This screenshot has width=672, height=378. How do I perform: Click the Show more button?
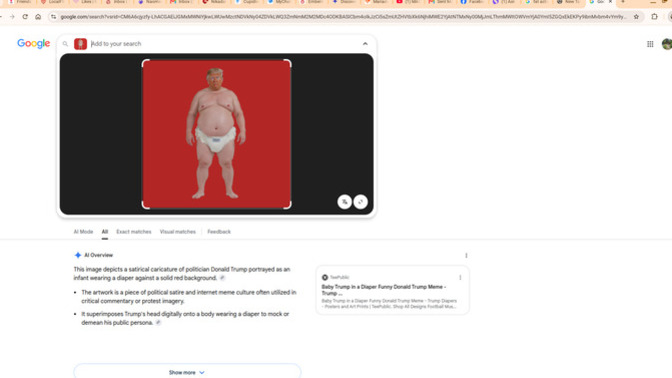coord(187,371)
